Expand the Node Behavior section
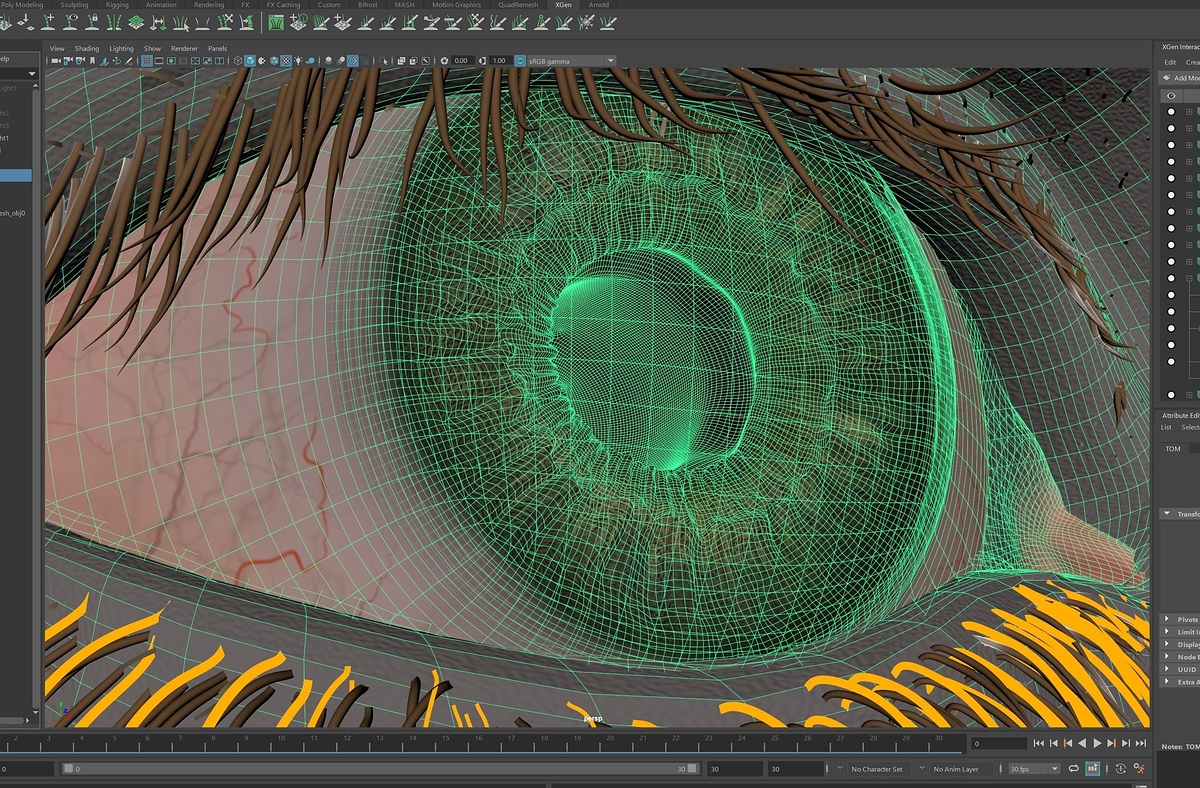 point(1180,657)
